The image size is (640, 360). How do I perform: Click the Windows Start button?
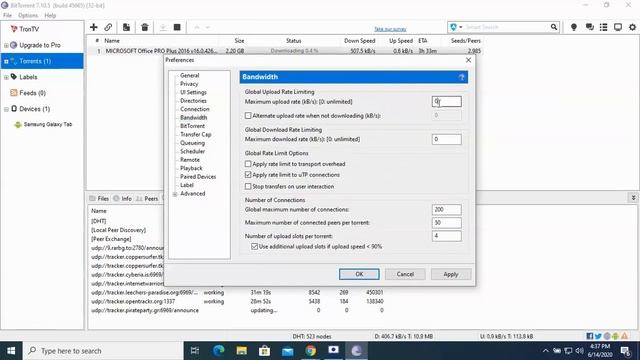click(x=11, y=351)
